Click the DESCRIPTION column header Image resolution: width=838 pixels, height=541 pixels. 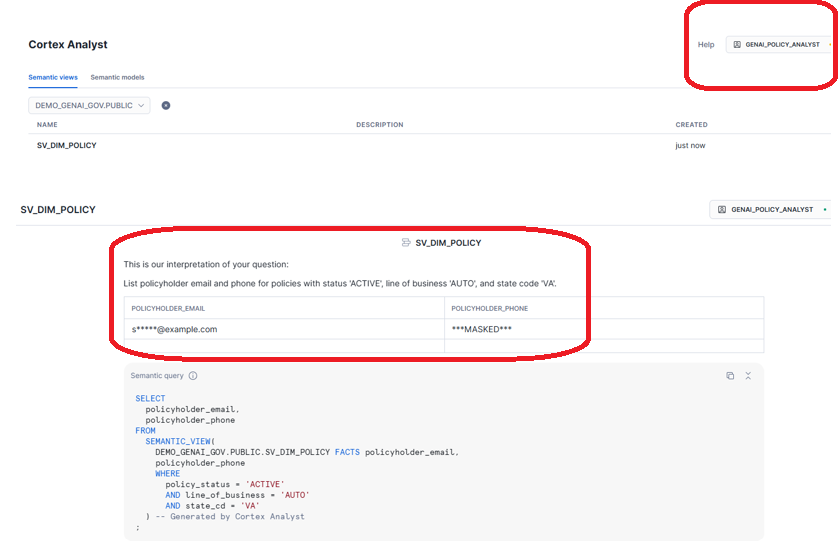379,125
